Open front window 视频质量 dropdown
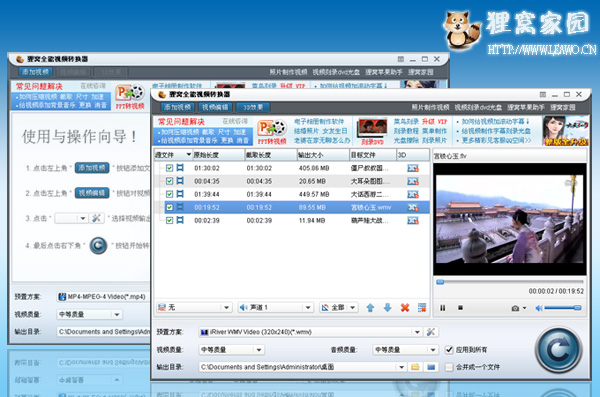 coord(259,350)
